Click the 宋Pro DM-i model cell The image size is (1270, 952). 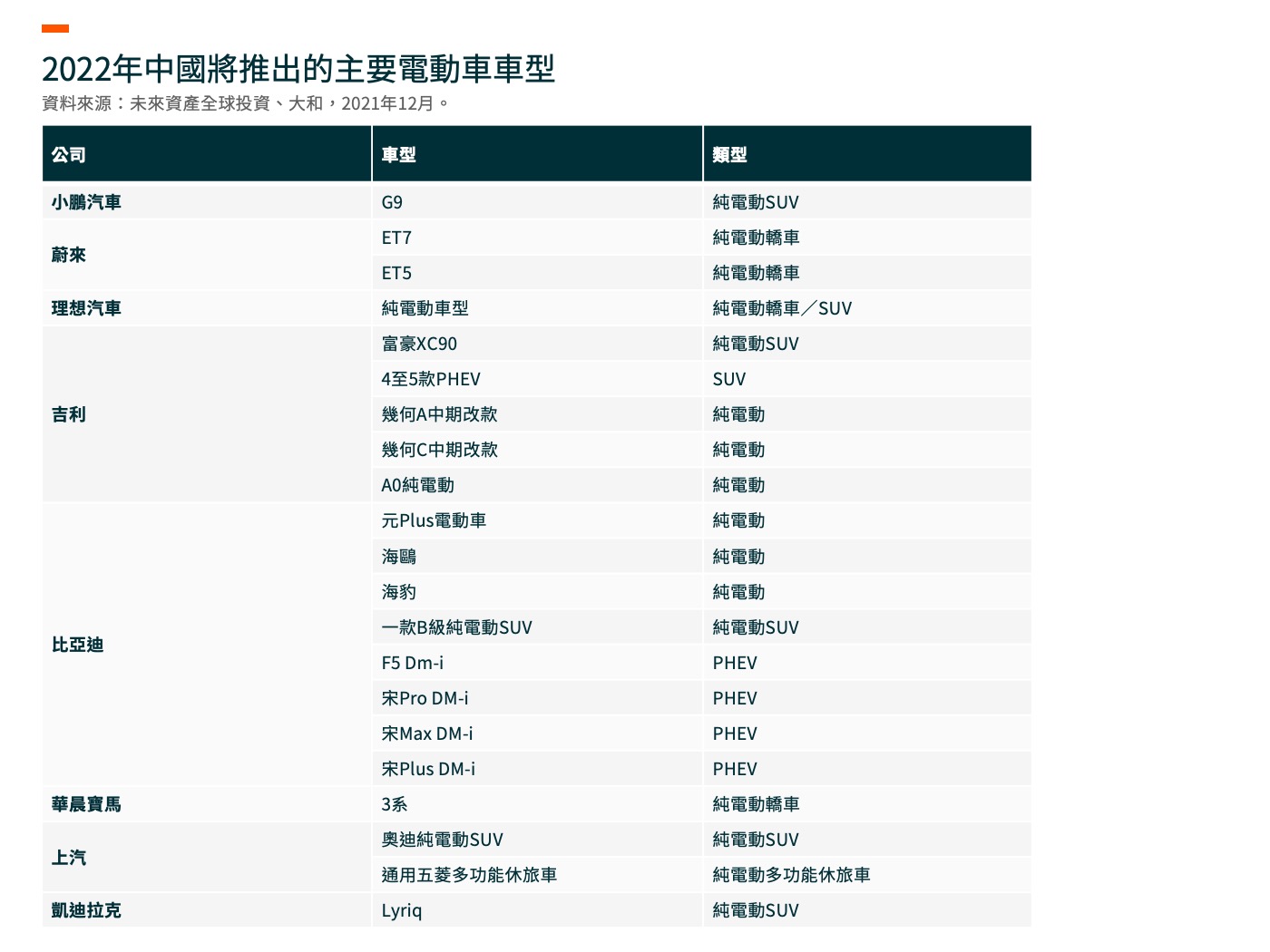tap(537, 698)
